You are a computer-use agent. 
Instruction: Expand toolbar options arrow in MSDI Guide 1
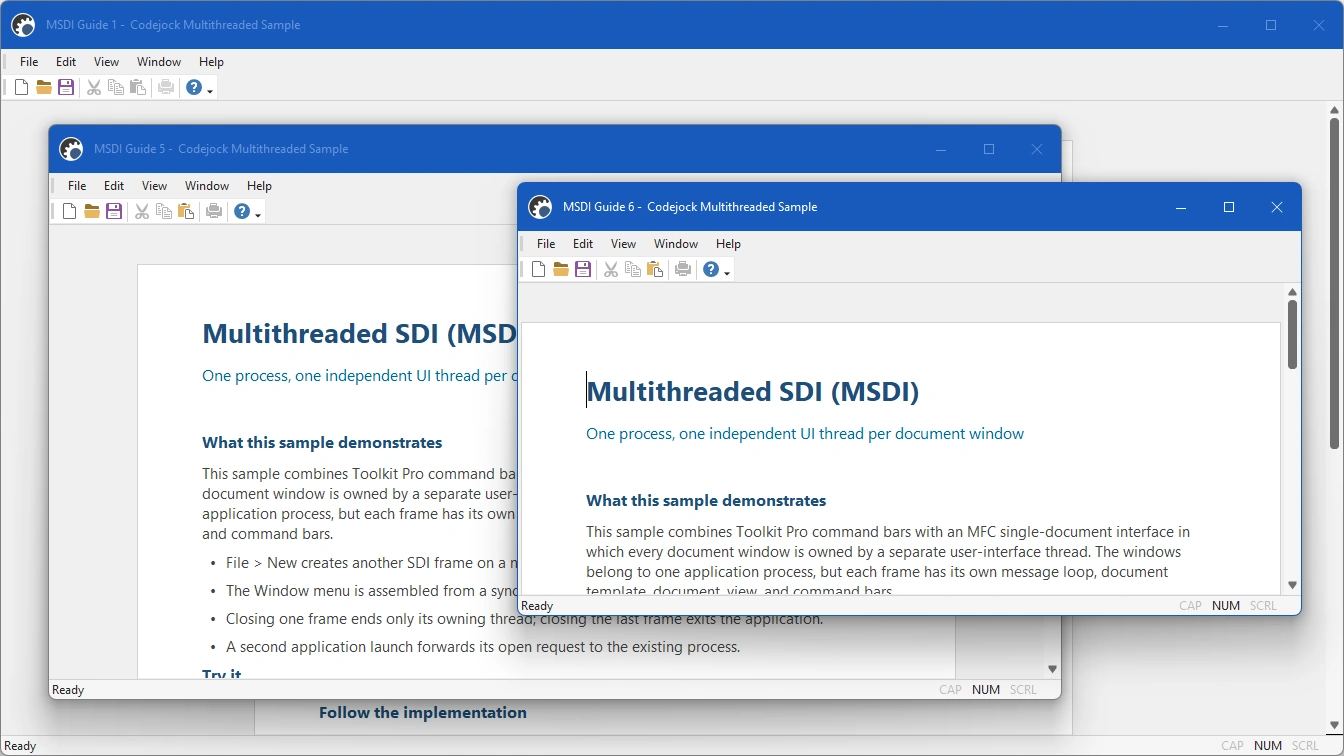tap(210, 90)
